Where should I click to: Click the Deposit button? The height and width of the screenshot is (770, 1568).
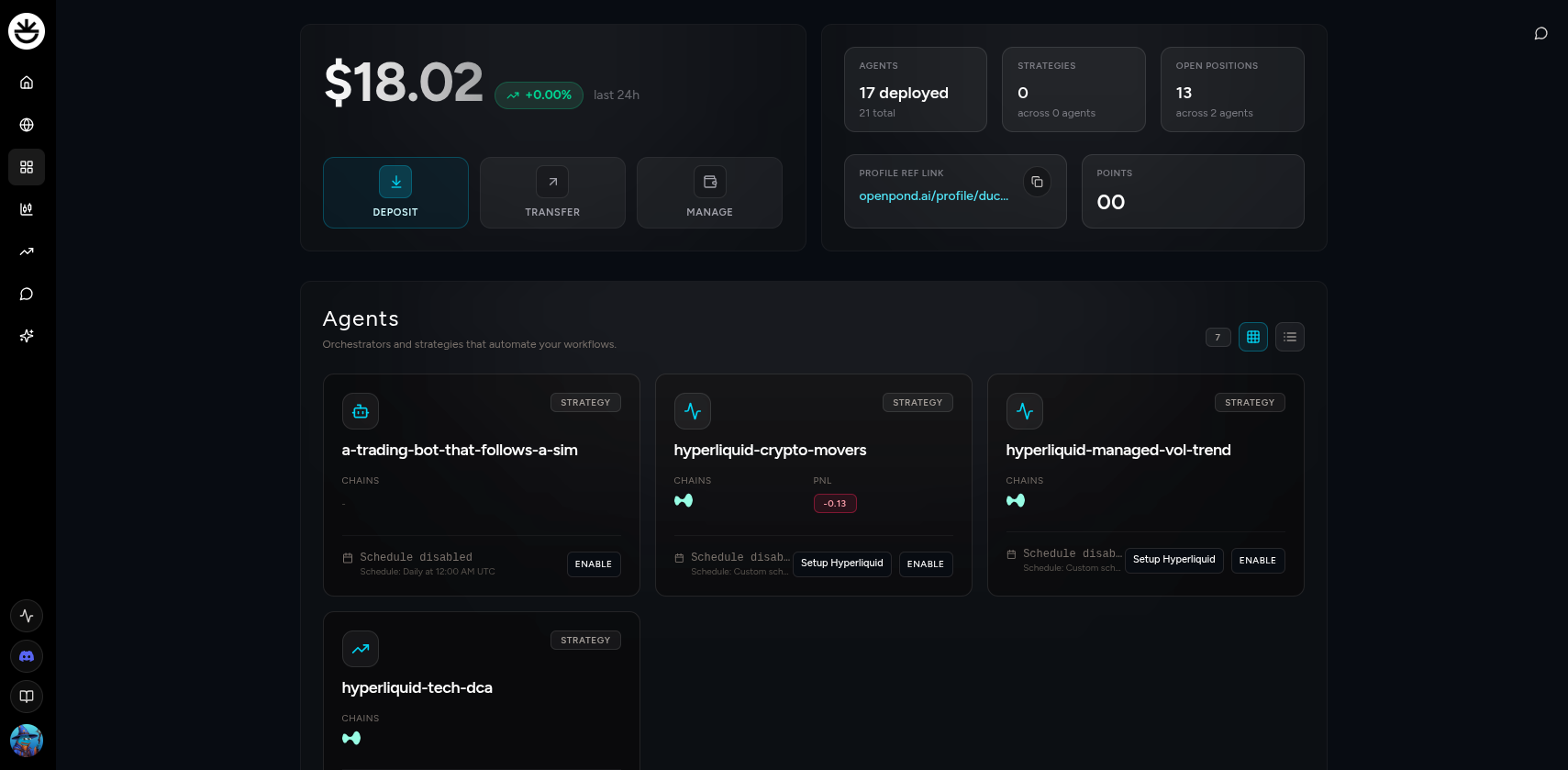395,193
